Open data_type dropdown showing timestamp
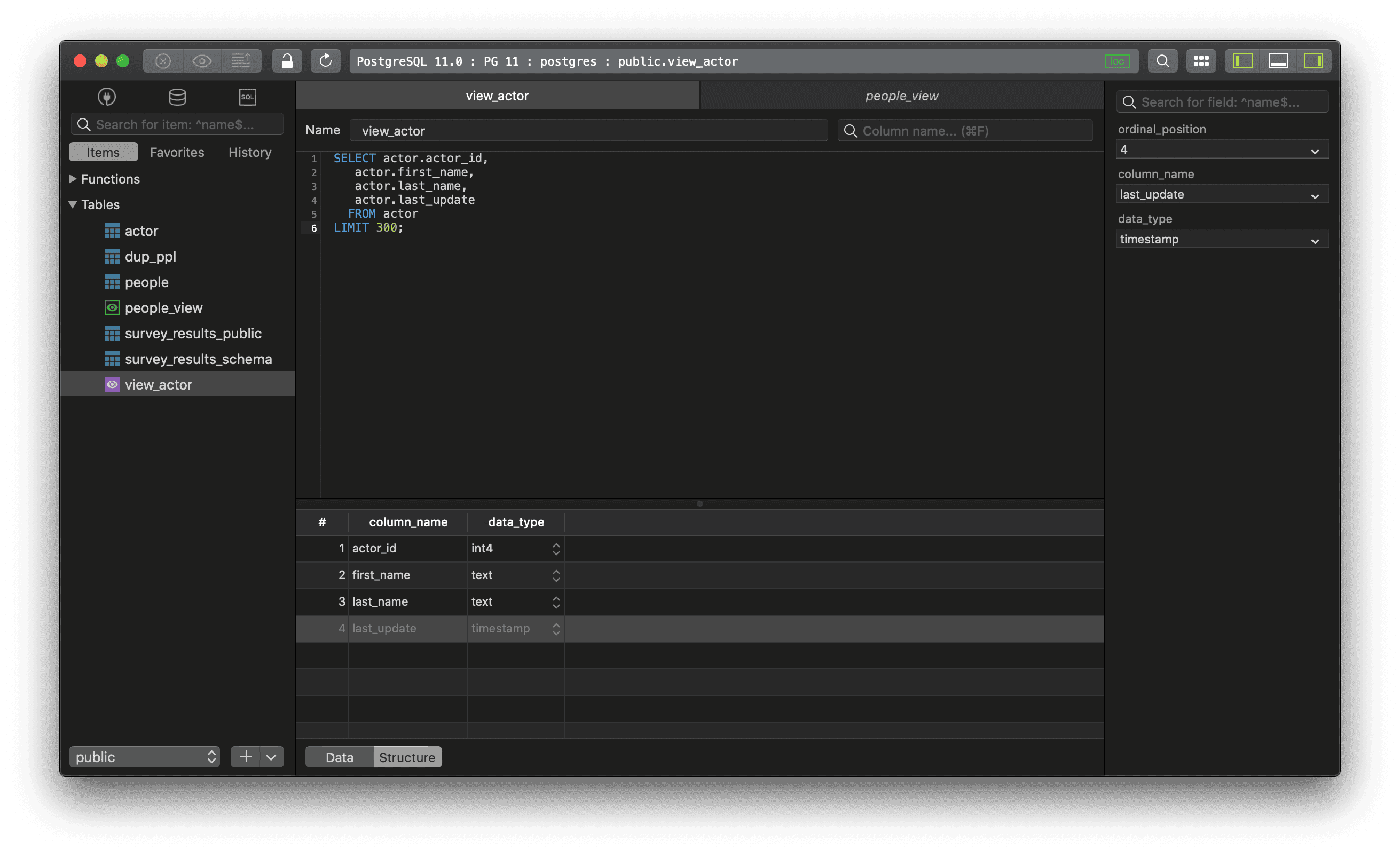This screenshot has width=1400, height=855. pyautogui.click(x=1222, y=239)
